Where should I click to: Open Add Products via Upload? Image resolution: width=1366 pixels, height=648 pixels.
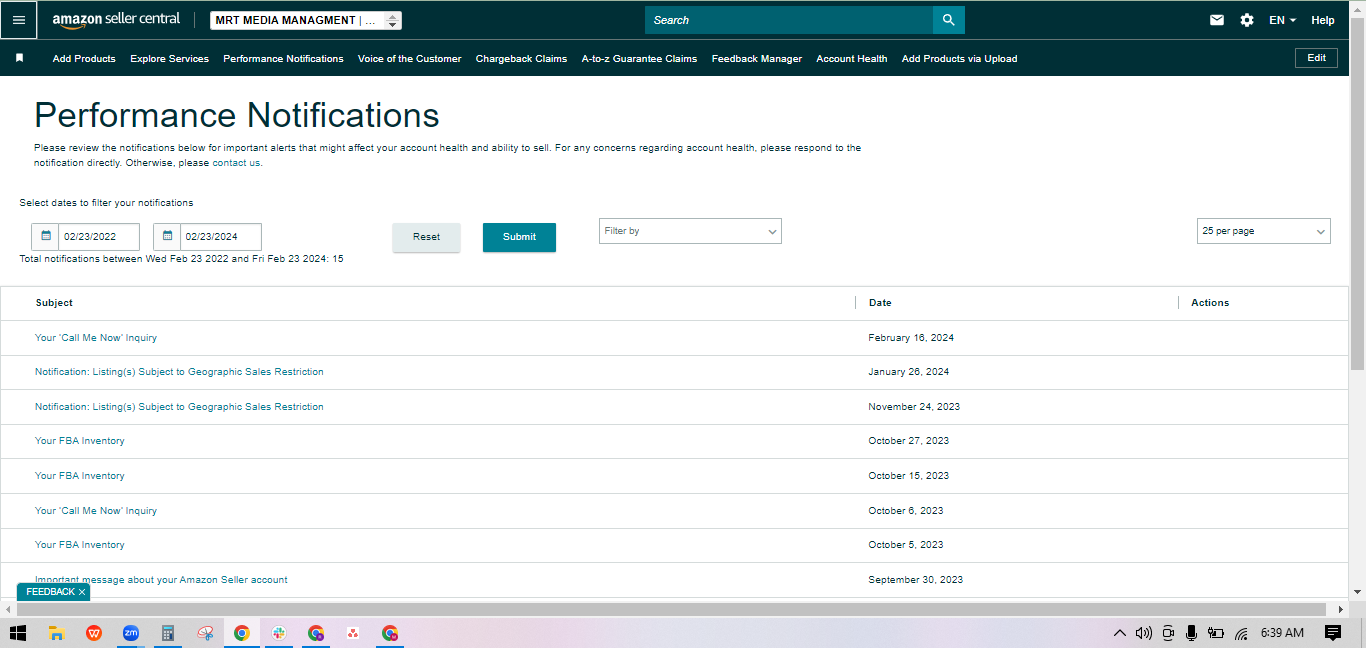pos(959,59)
